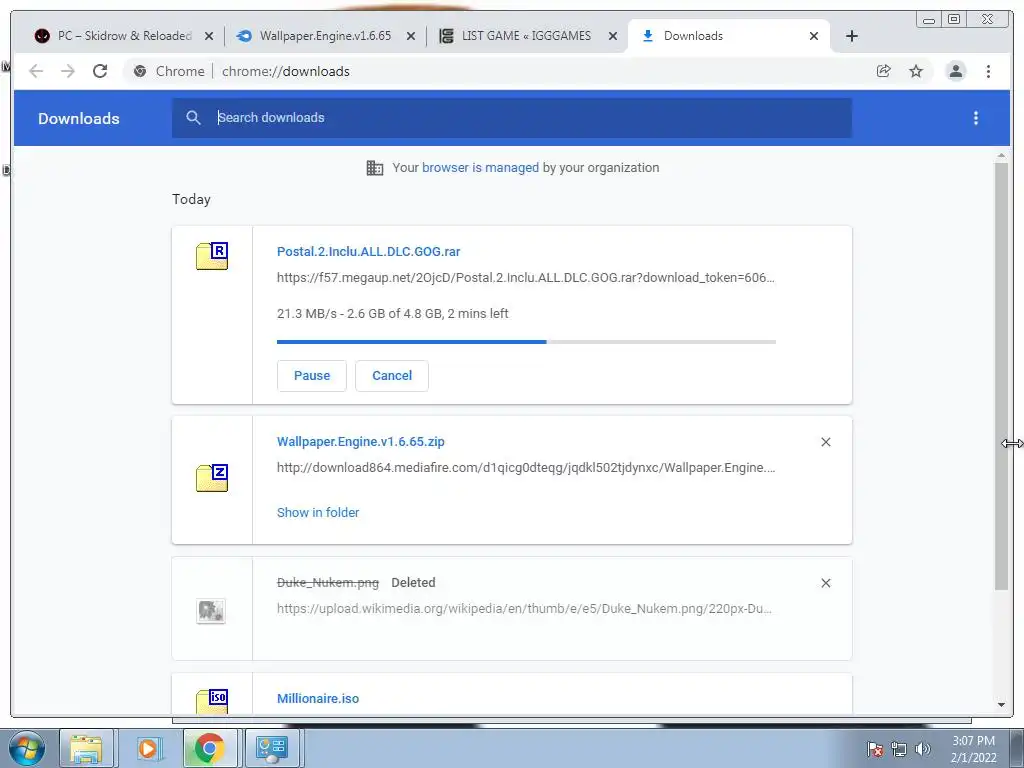Viewport: 1024px width, 768px height.
Task: Open the 'browser is managed' link
Action: [x=480, y=168]
